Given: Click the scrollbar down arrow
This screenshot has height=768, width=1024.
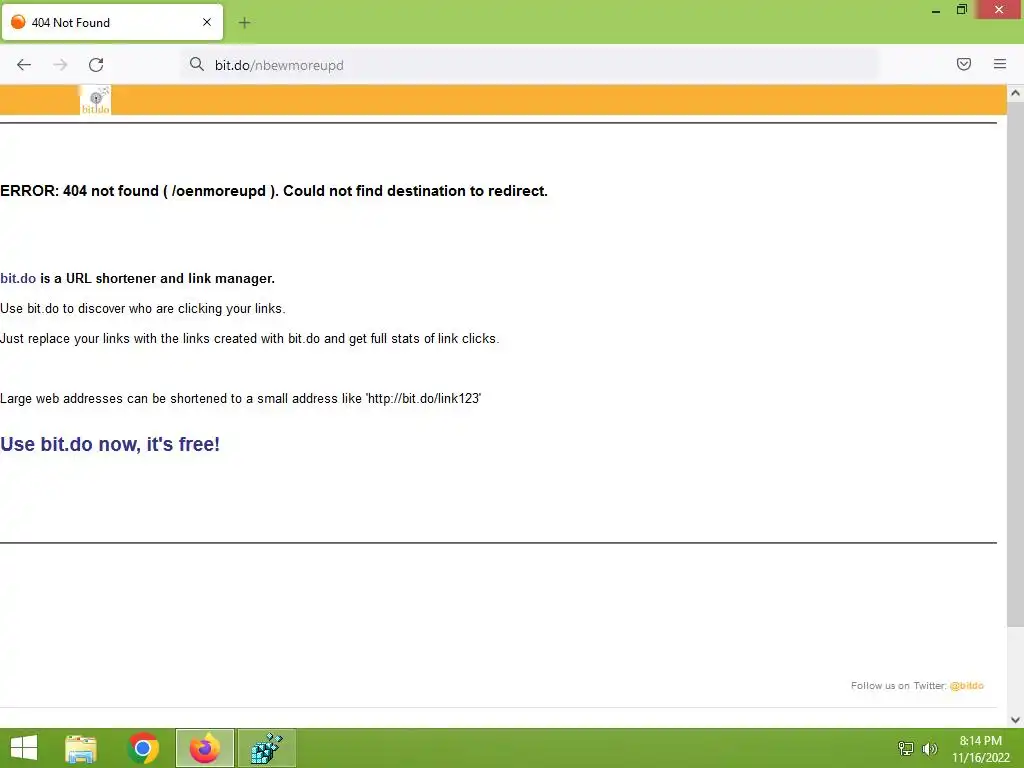Looking at the screenshot, I should [x=1015, y=720].
